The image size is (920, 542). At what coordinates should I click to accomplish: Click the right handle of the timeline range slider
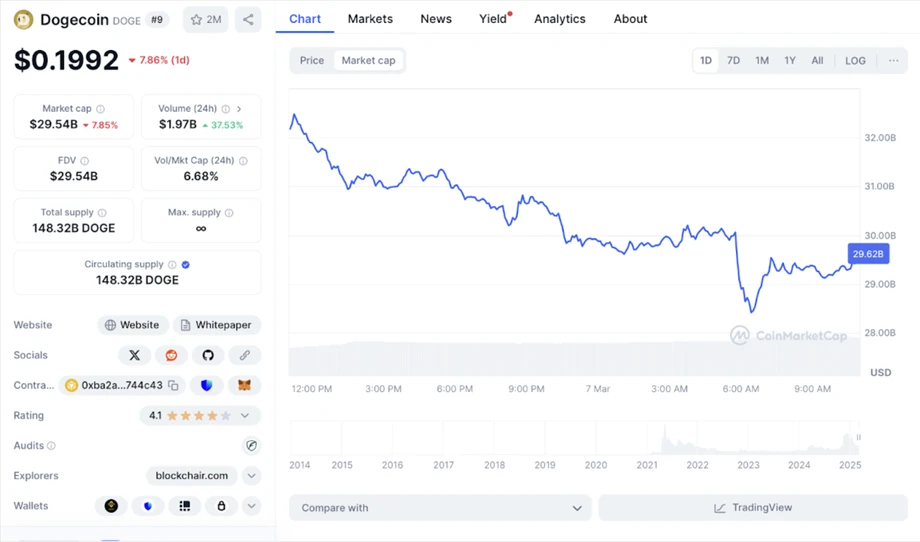tap(857, 438)
